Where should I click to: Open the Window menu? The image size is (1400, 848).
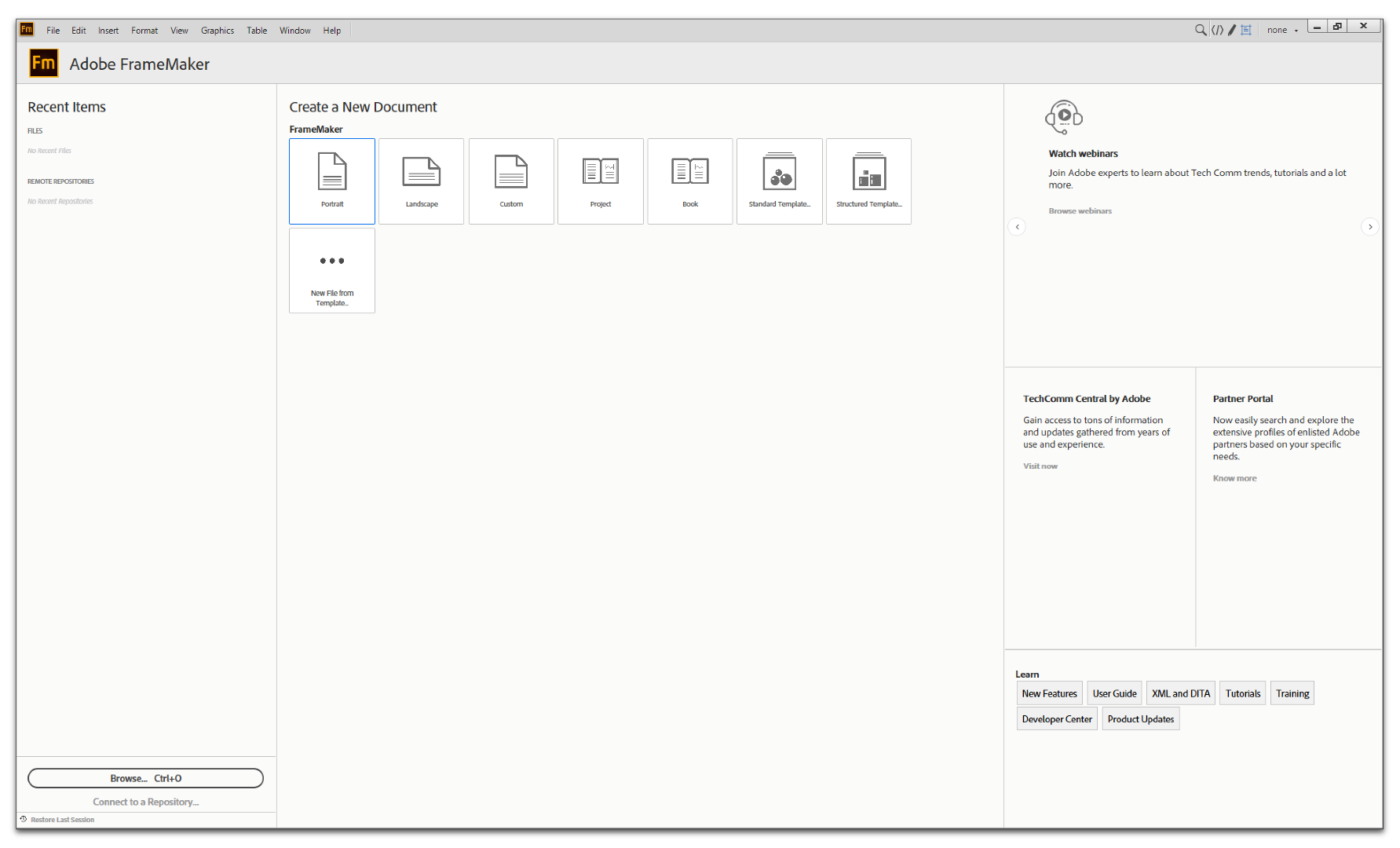click(x=295, y=31)
